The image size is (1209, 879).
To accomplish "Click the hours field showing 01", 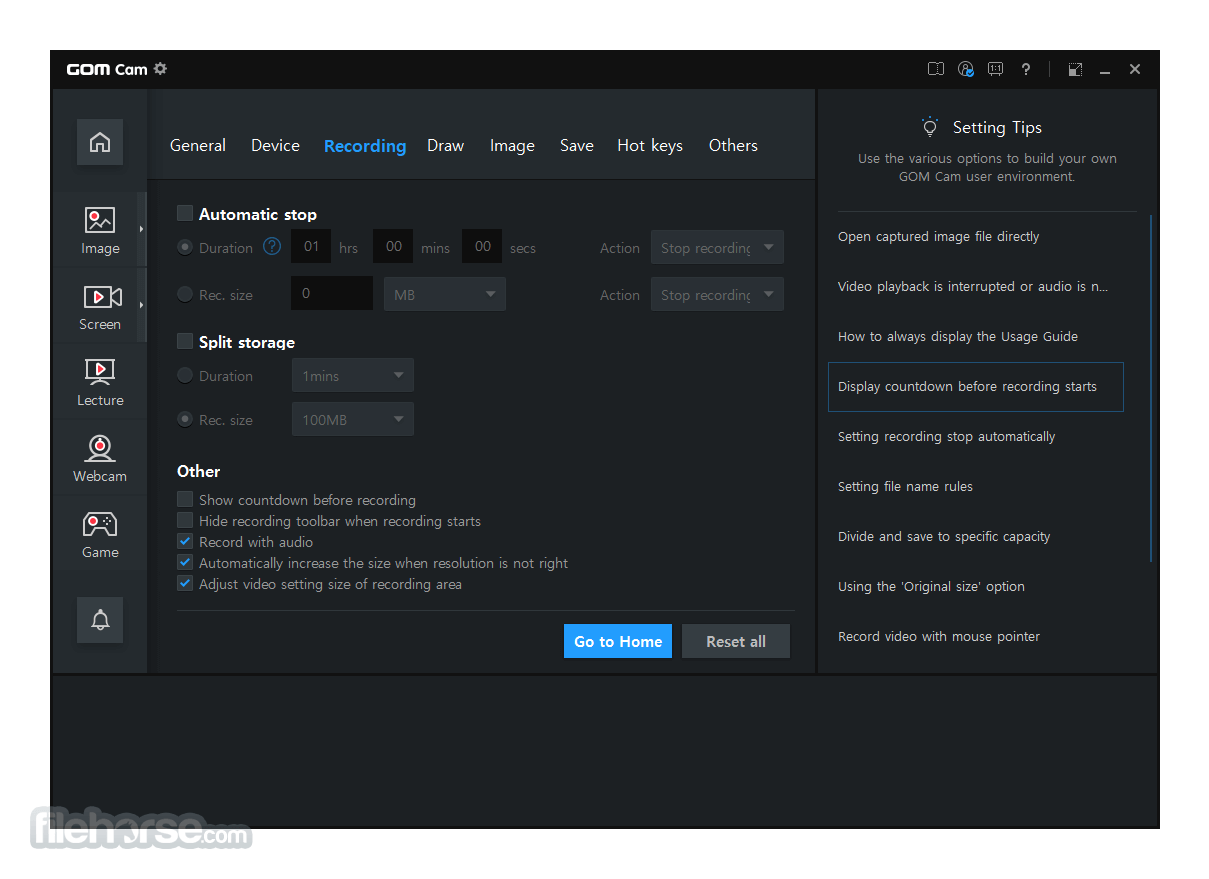I will [311, 247].
